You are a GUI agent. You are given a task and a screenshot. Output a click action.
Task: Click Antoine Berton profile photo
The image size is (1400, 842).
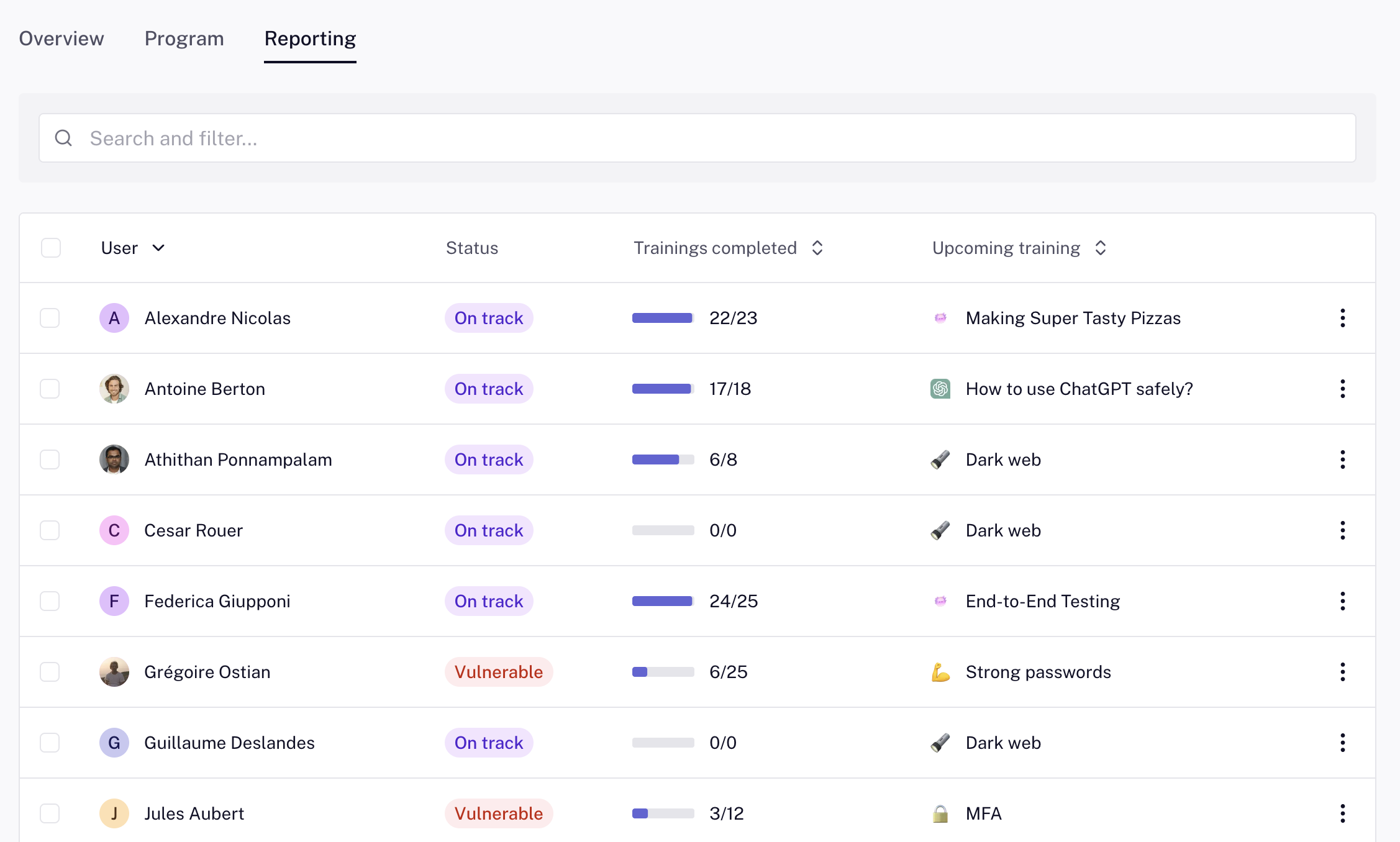point(114,389)
